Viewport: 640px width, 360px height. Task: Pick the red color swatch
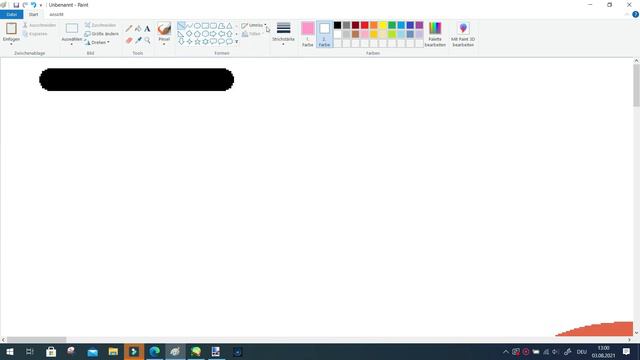coord(364,25)
